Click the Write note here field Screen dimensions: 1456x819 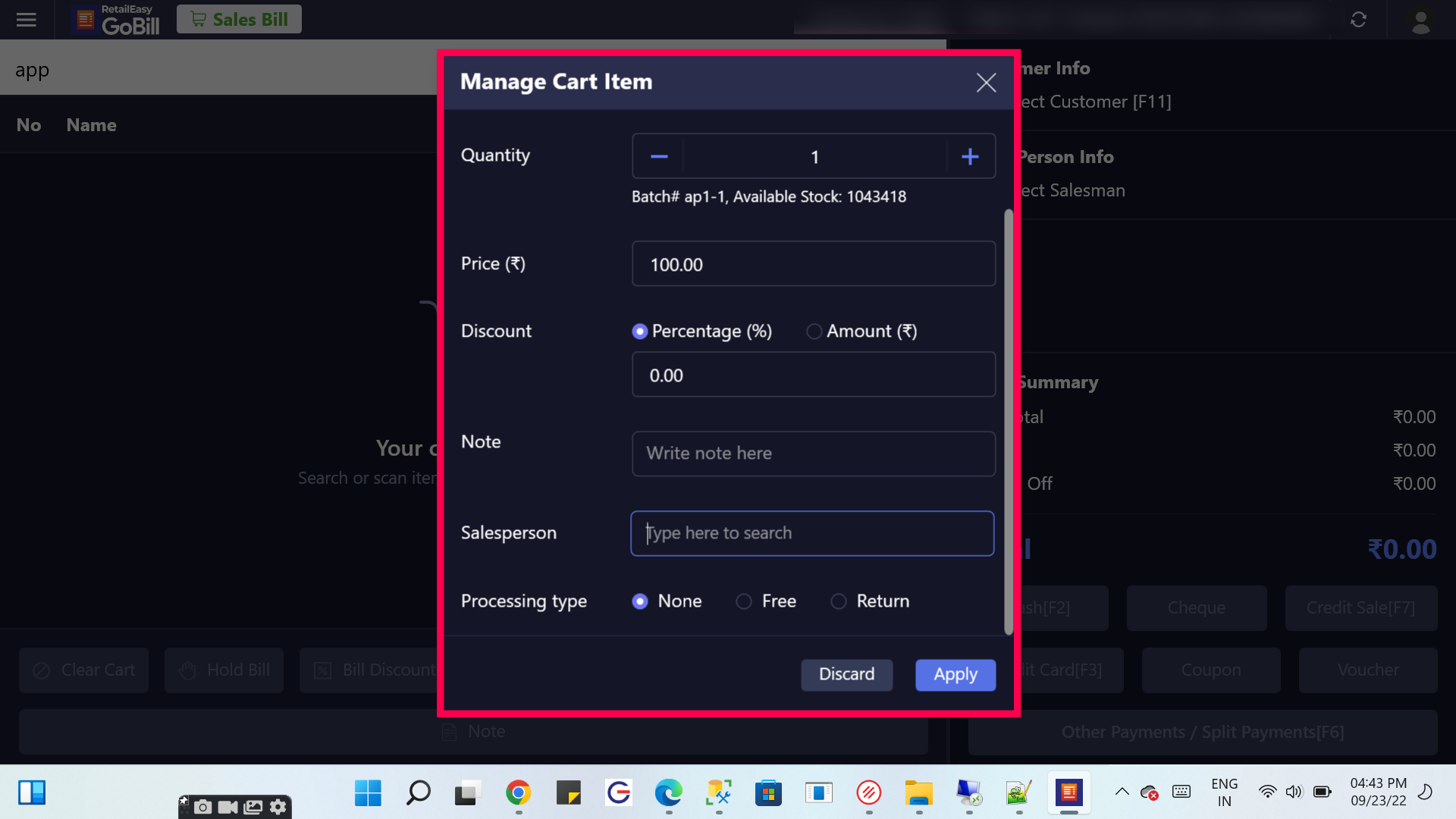(813, 453)
